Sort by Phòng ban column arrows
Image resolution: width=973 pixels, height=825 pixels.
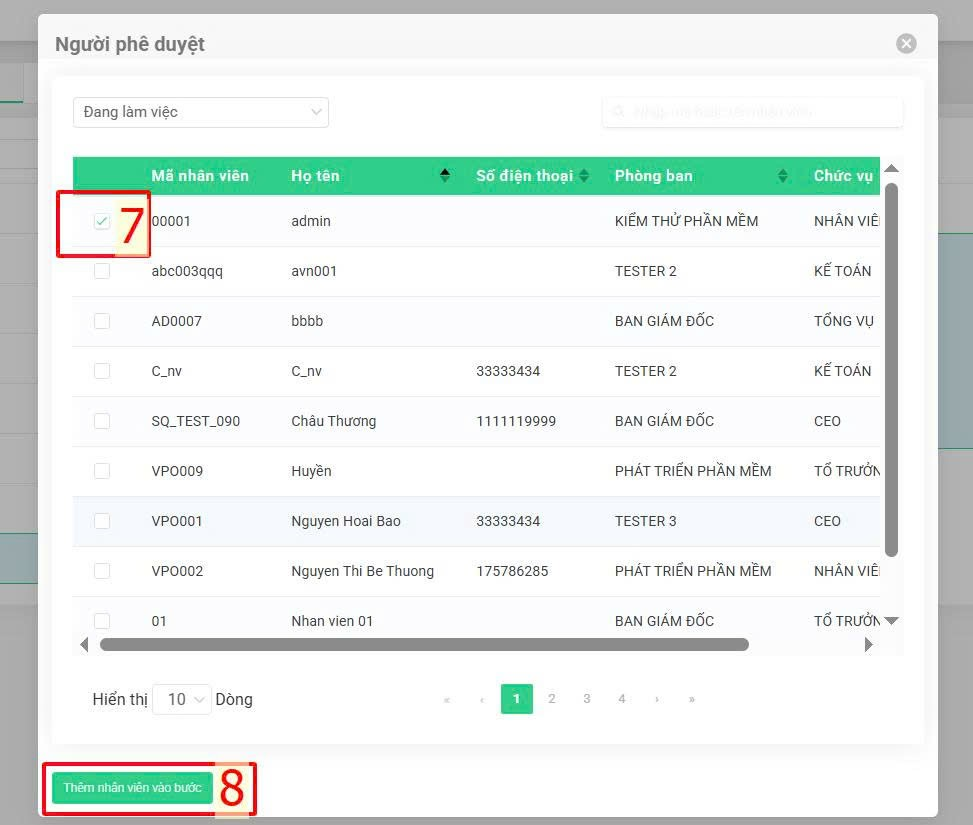coord(782,176)
